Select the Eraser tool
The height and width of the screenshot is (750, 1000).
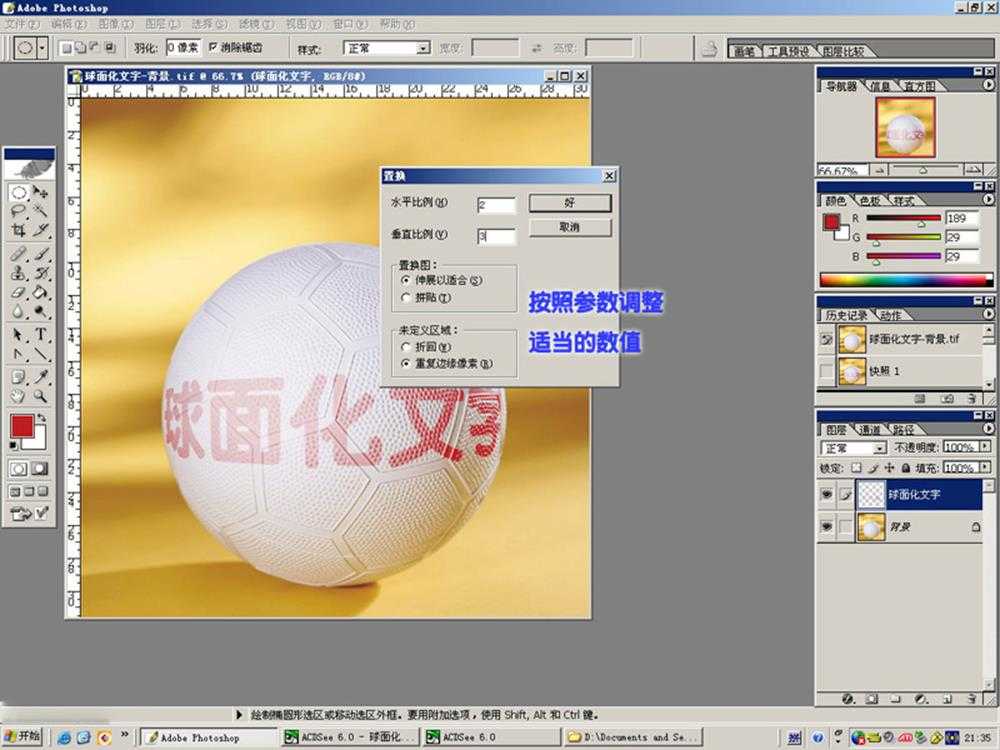19,292
